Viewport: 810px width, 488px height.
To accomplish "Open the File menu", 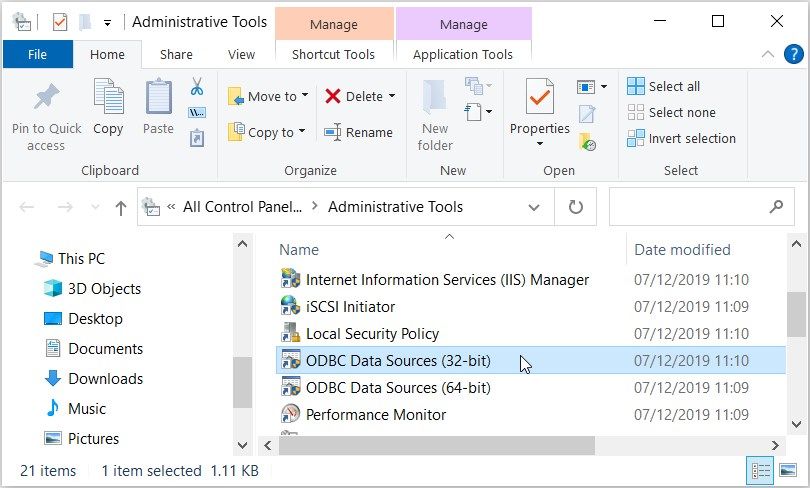I will coord(37,55).
